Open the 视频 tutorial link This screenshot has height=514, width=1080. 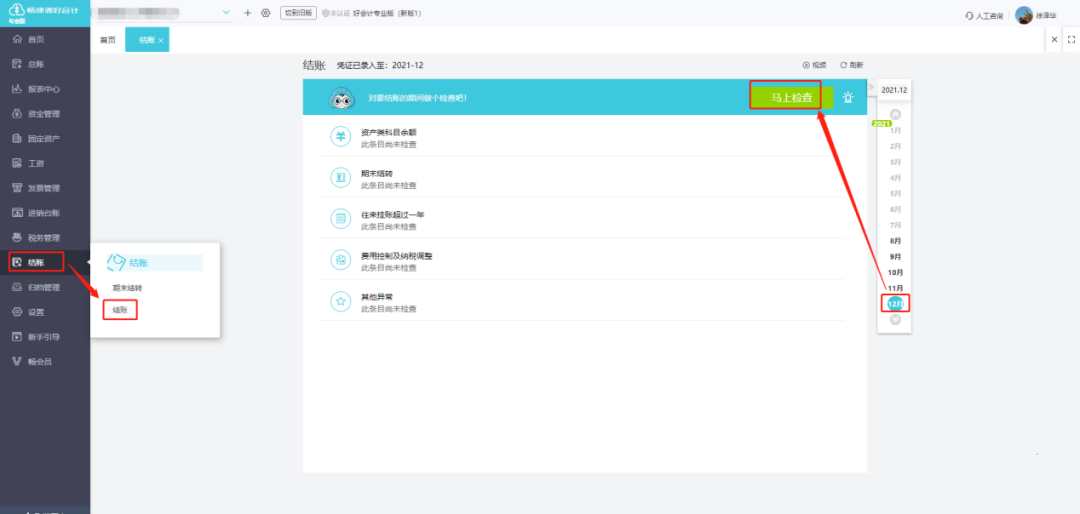pyautogui.click(x=814, y=65)
